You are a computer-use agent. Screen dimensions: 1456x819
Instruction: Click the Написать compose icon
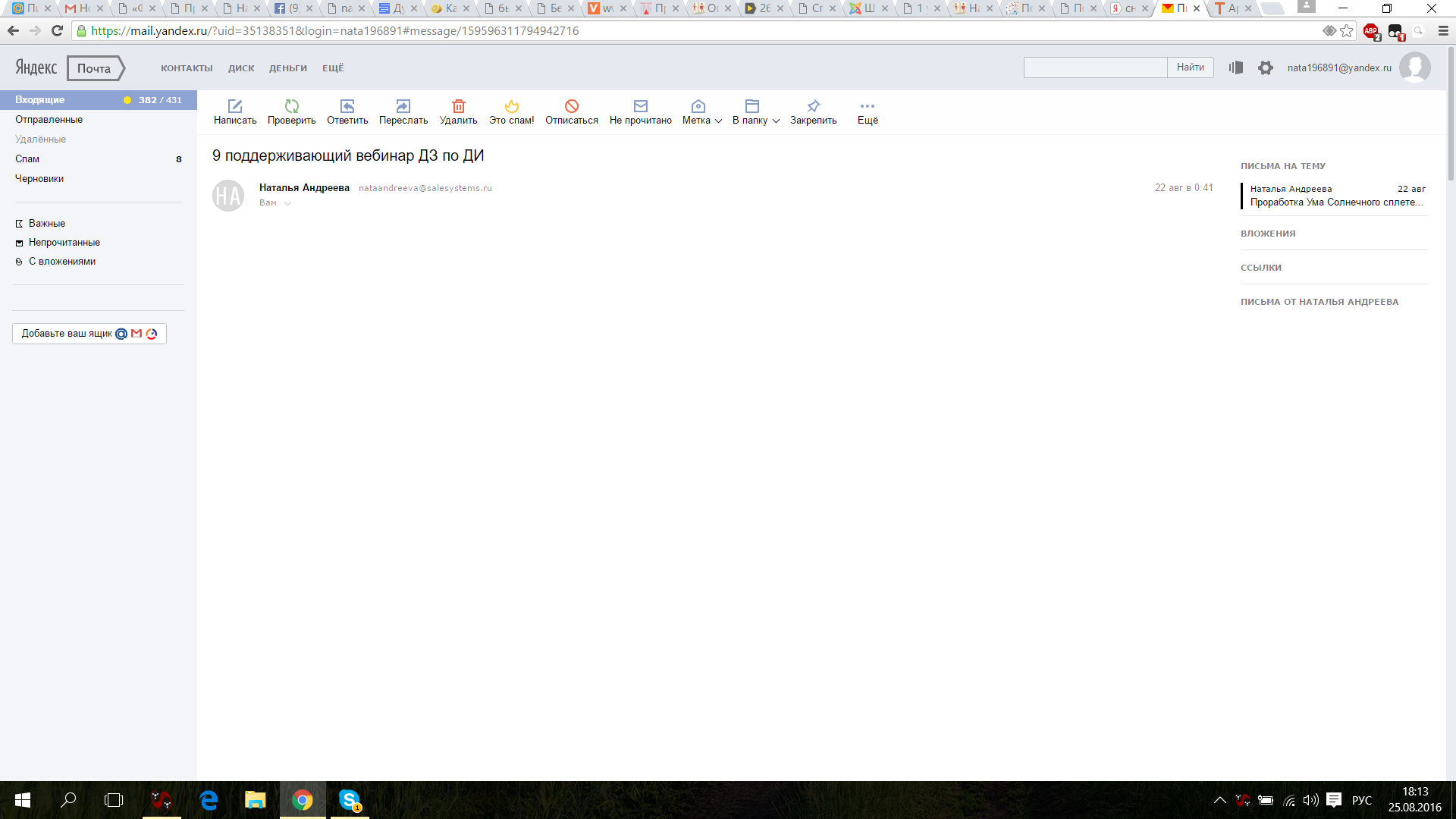(235, 106)
